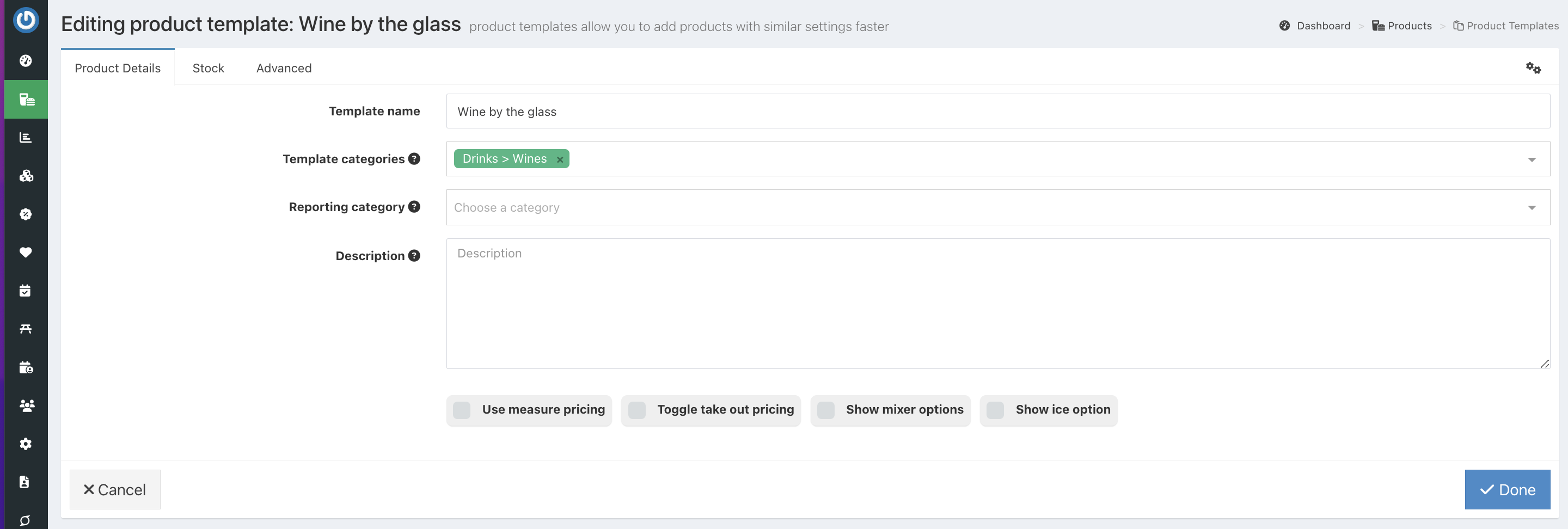Click the double-gear options icon at top right

[x=1533, y=68]
